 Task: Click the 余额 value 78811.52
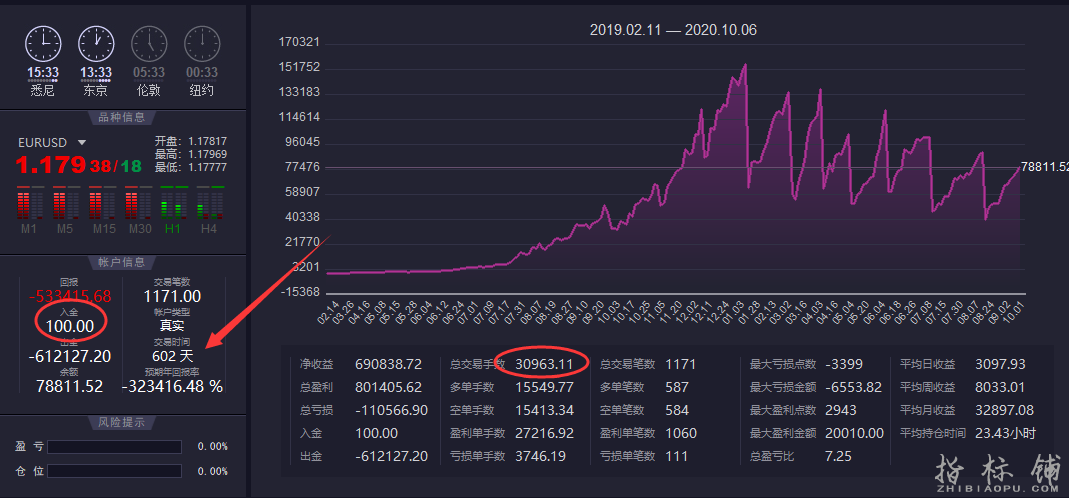pos(70,386)
